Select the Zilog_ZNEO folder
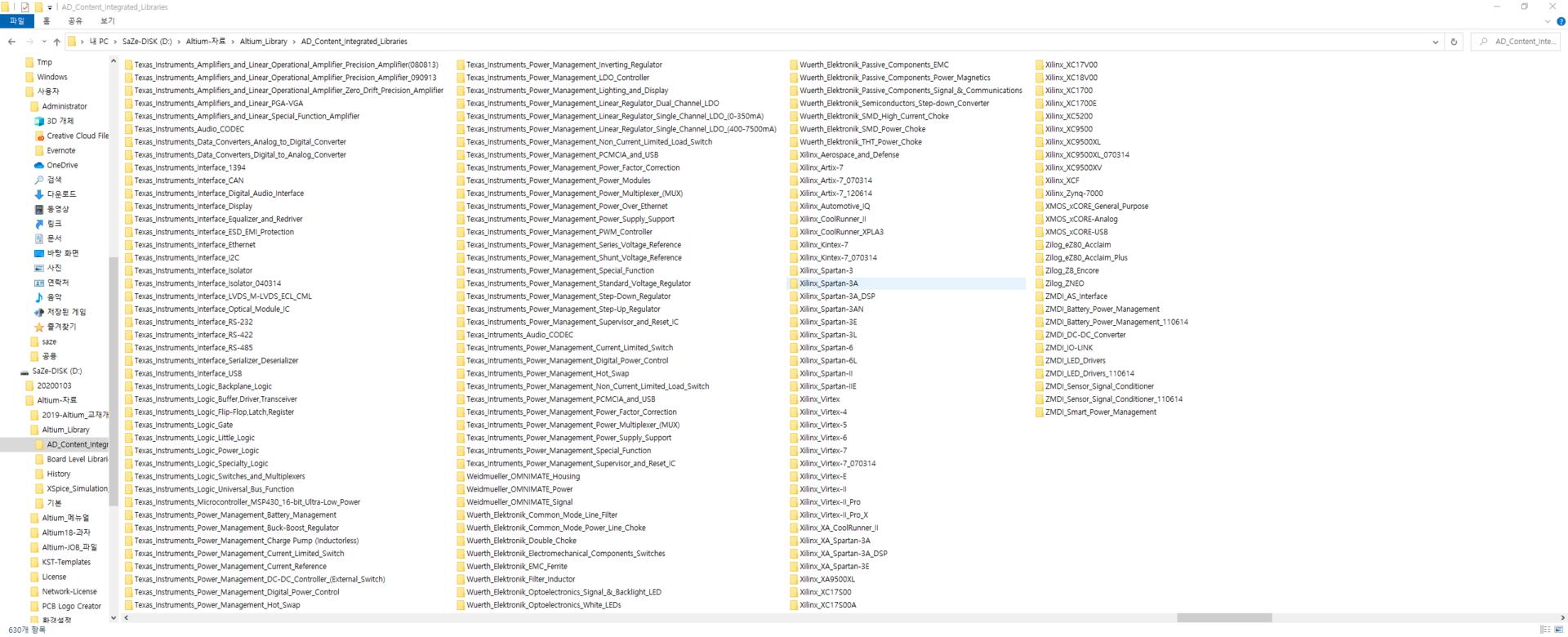The height and width of the screenshot is (637, 1568). 1060,283
